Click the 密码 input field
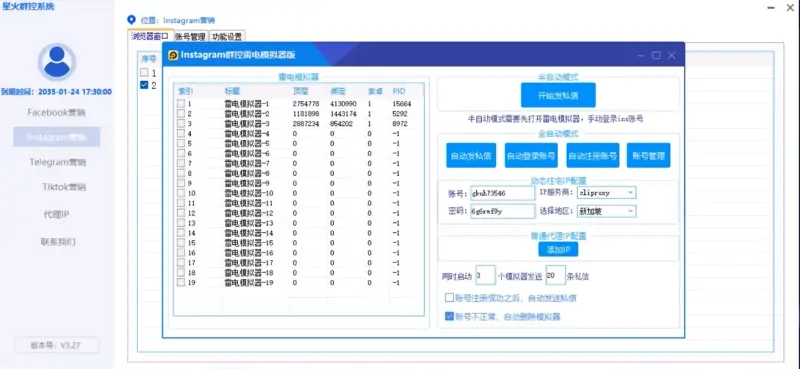800x369 pixels. pos(503,211)
